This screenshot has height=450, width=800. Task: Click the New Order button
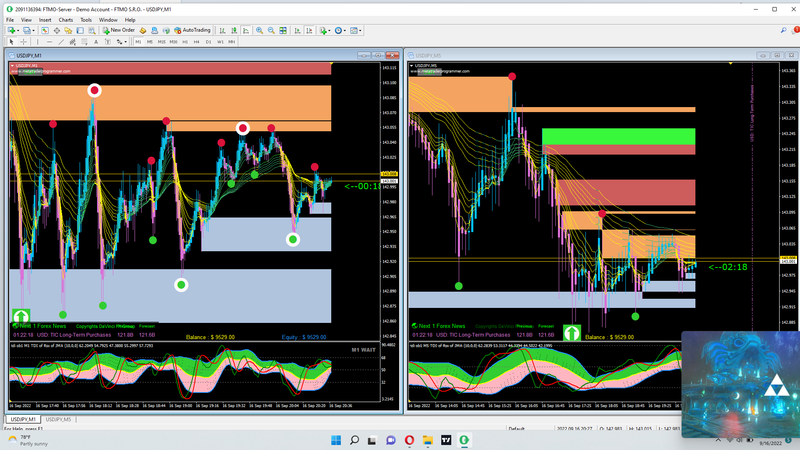pyautogui.click(x=119, y=31)
